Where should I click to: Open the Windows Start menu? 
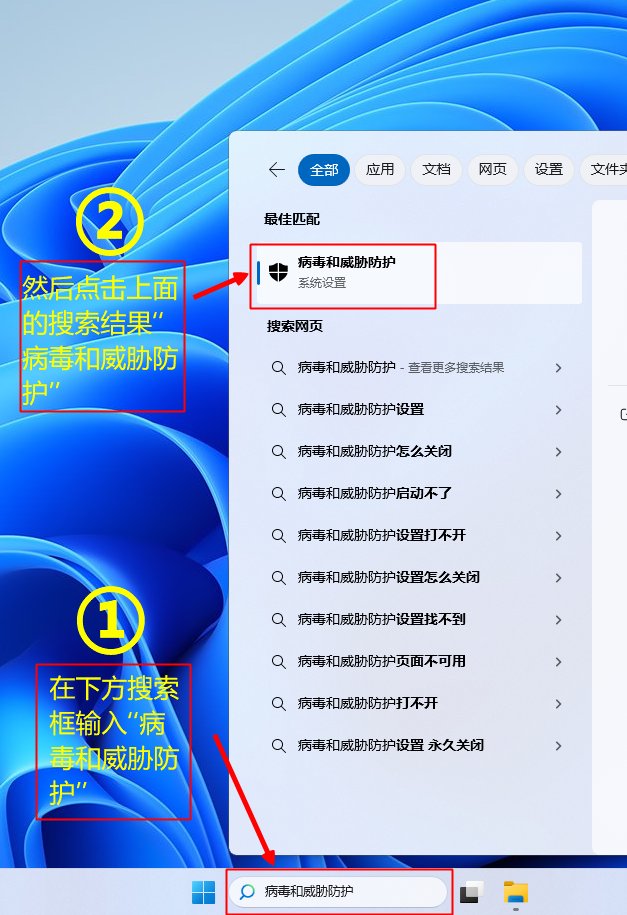point(203,892)
